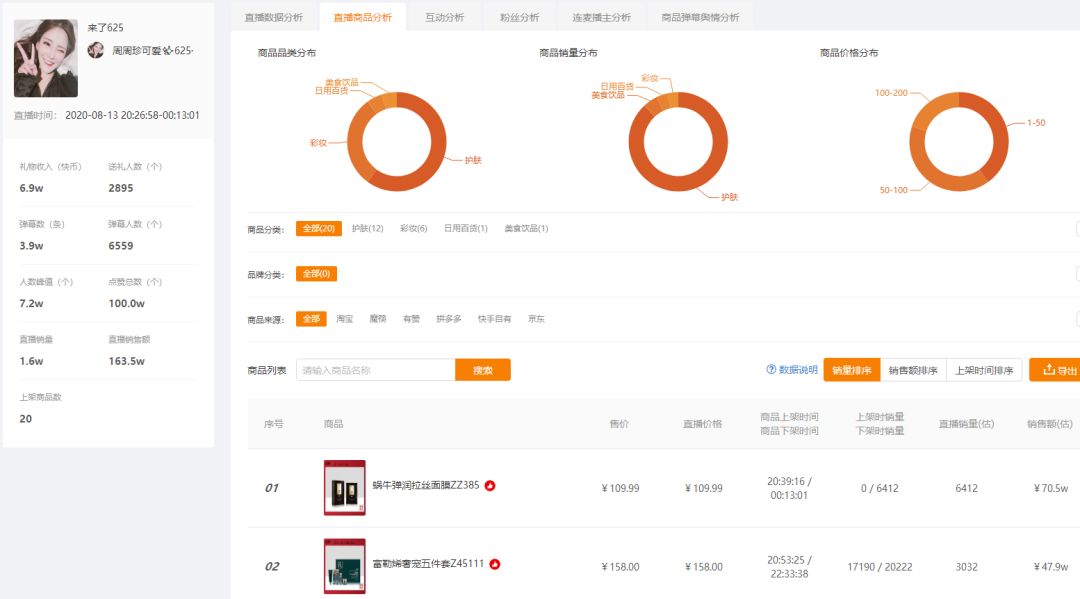Viewport: 1080px width, 599px height.
Task: Select the 日用百货(1) category filter
Action: coord(464,228)
